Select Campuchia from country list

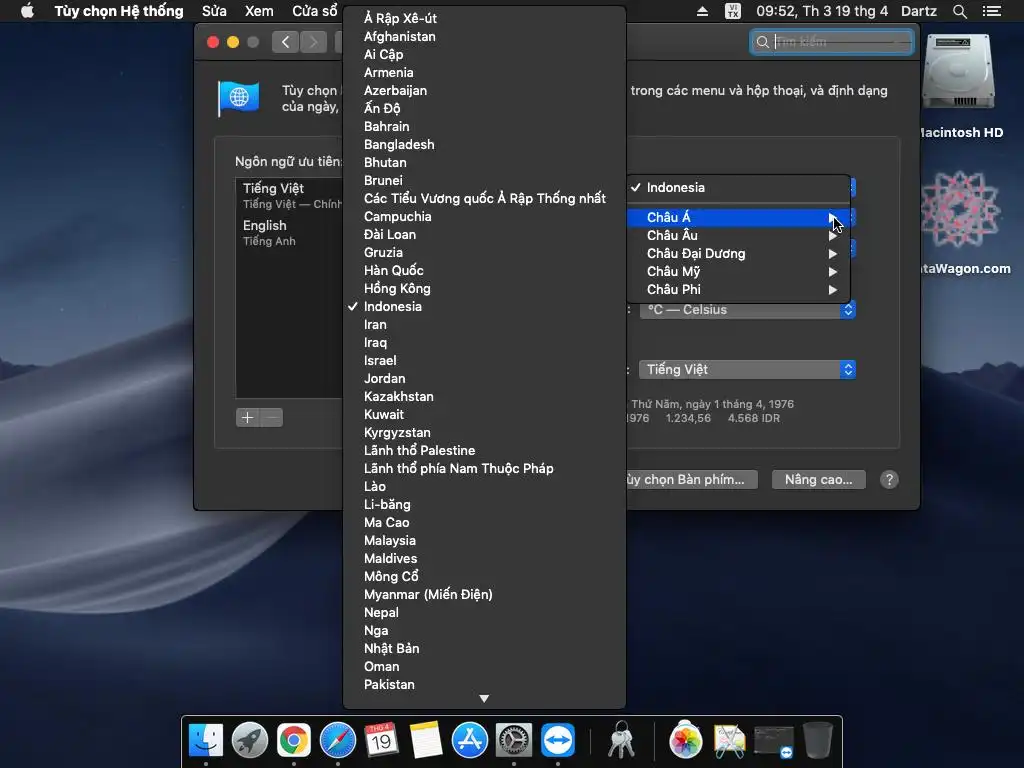(484, 216)
